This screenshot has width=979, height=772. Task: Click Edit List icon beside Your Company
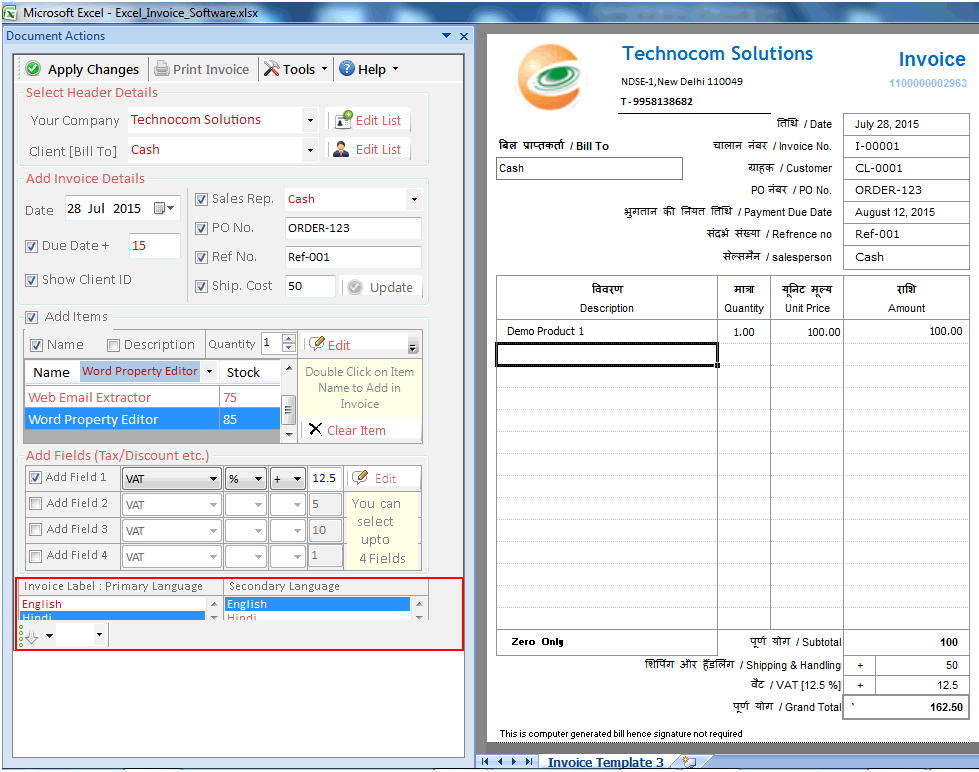click(344, 120)
